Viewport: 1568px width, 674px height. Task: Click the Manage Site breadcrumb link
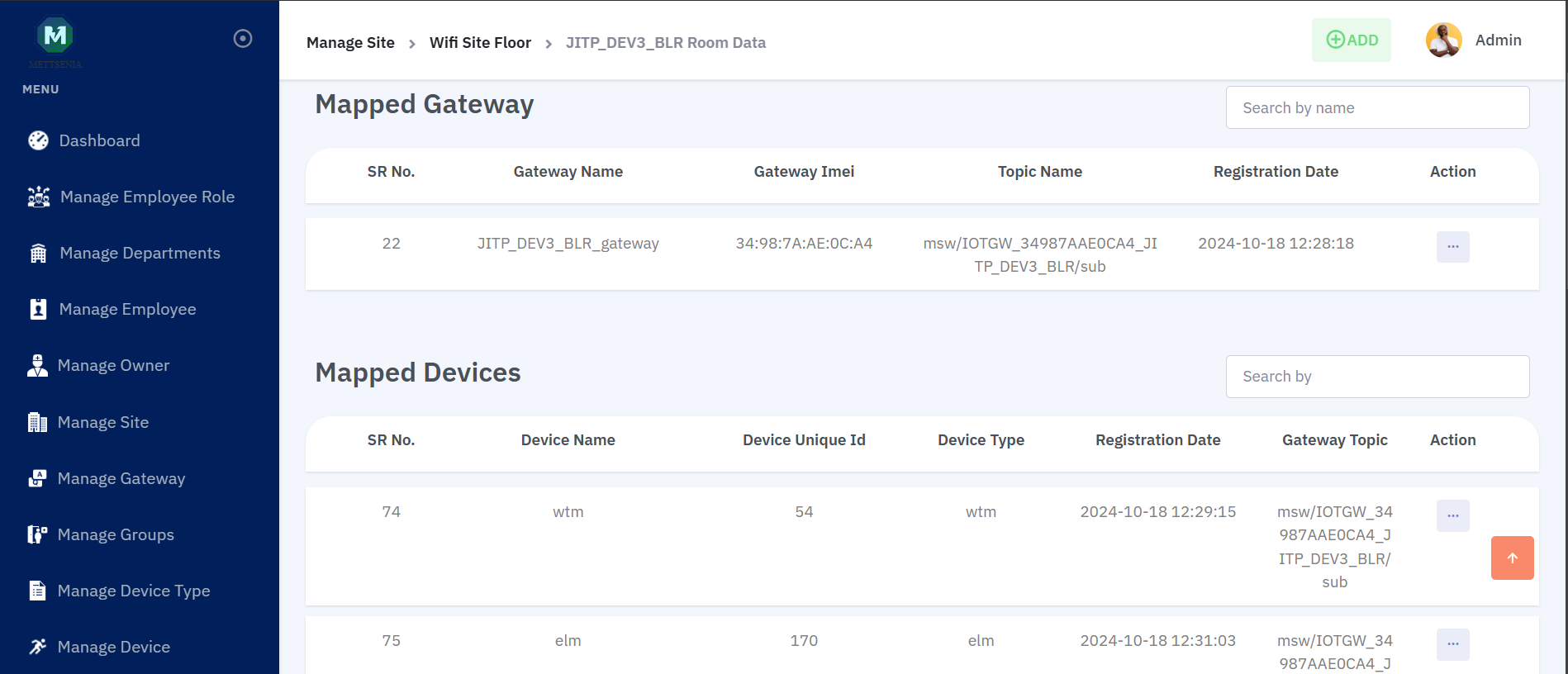click(x=350, y=43)
